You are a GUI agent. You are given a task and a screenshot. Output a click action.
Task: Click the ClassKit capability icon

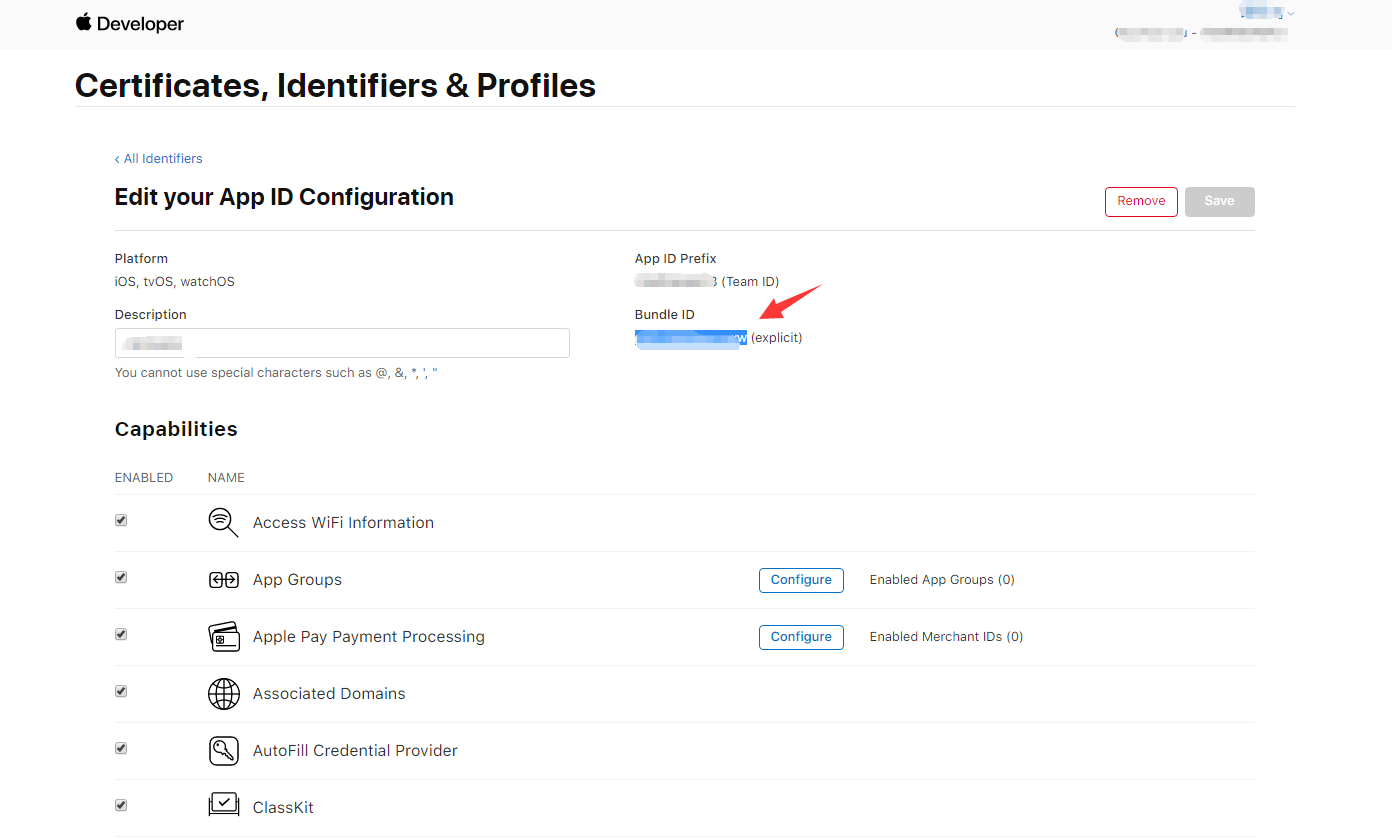[x=223, y=804]
